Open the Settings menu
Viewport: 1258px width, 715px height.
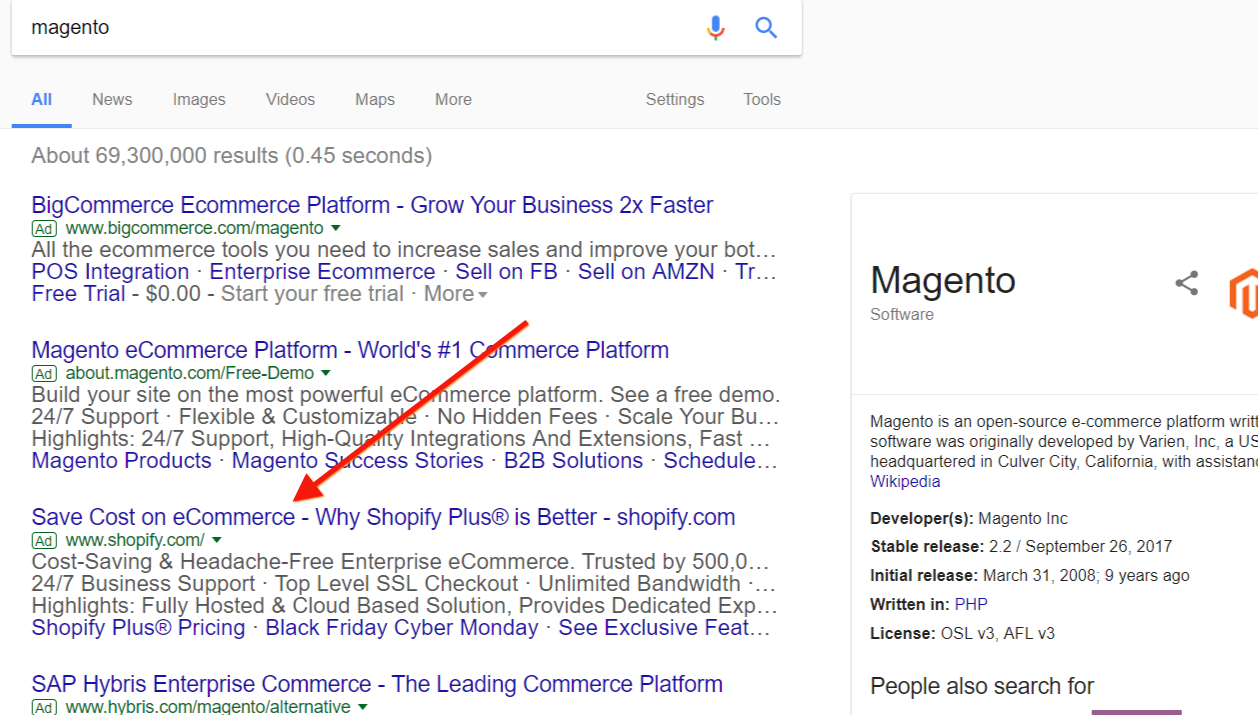(675, 99)
